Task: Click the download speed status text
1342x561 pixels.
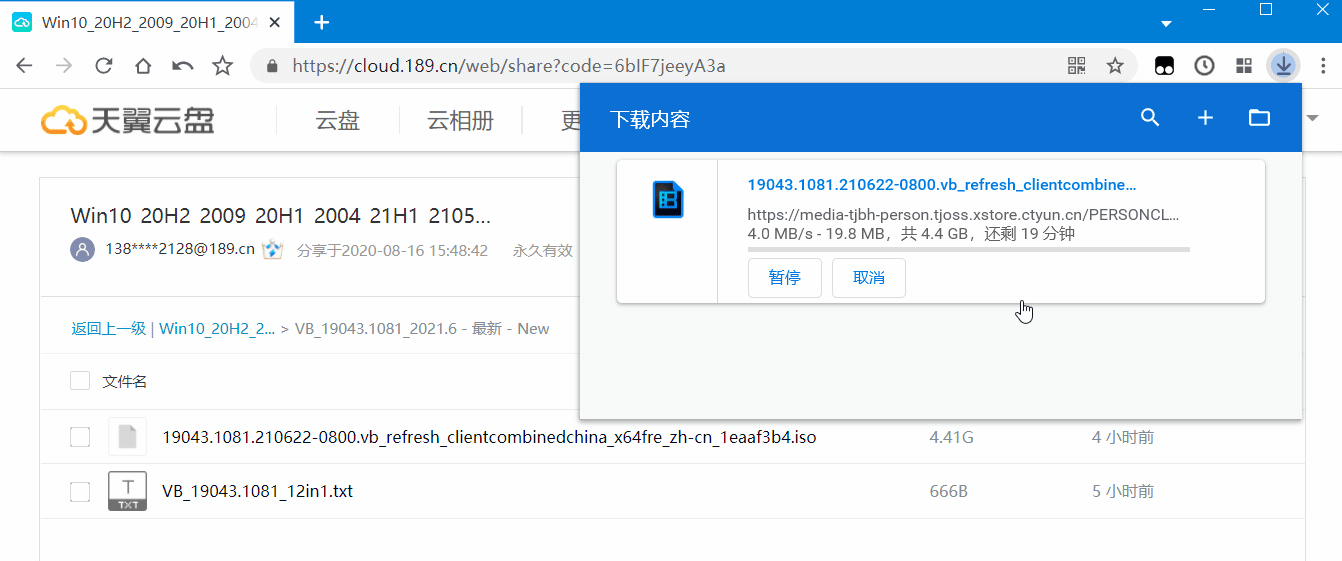Action: pyautogui.click(x=911, y=234)
